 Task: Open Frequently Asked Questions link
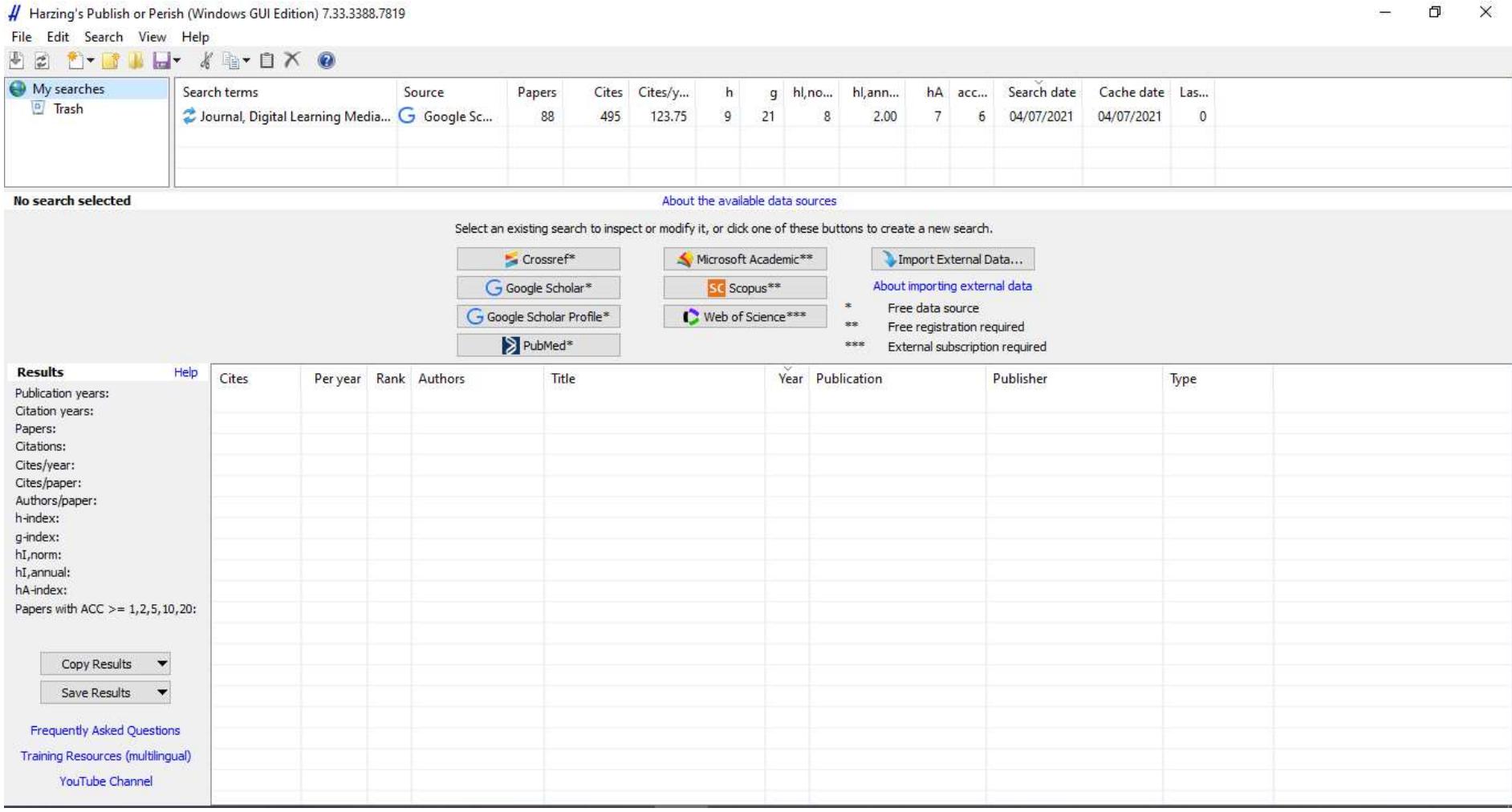pos(105,730)
